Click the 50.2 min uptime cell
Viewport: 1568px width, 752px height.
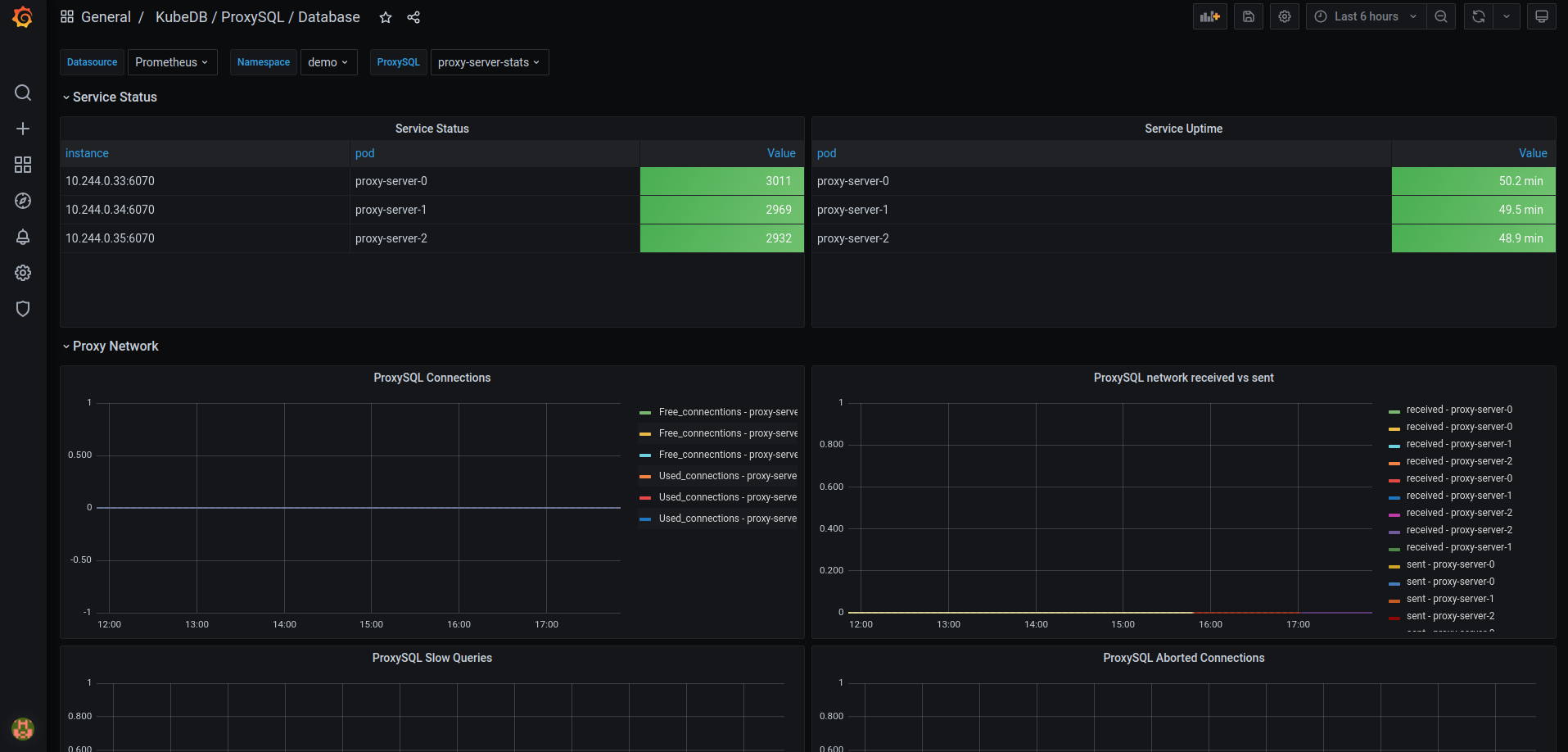1473,181
